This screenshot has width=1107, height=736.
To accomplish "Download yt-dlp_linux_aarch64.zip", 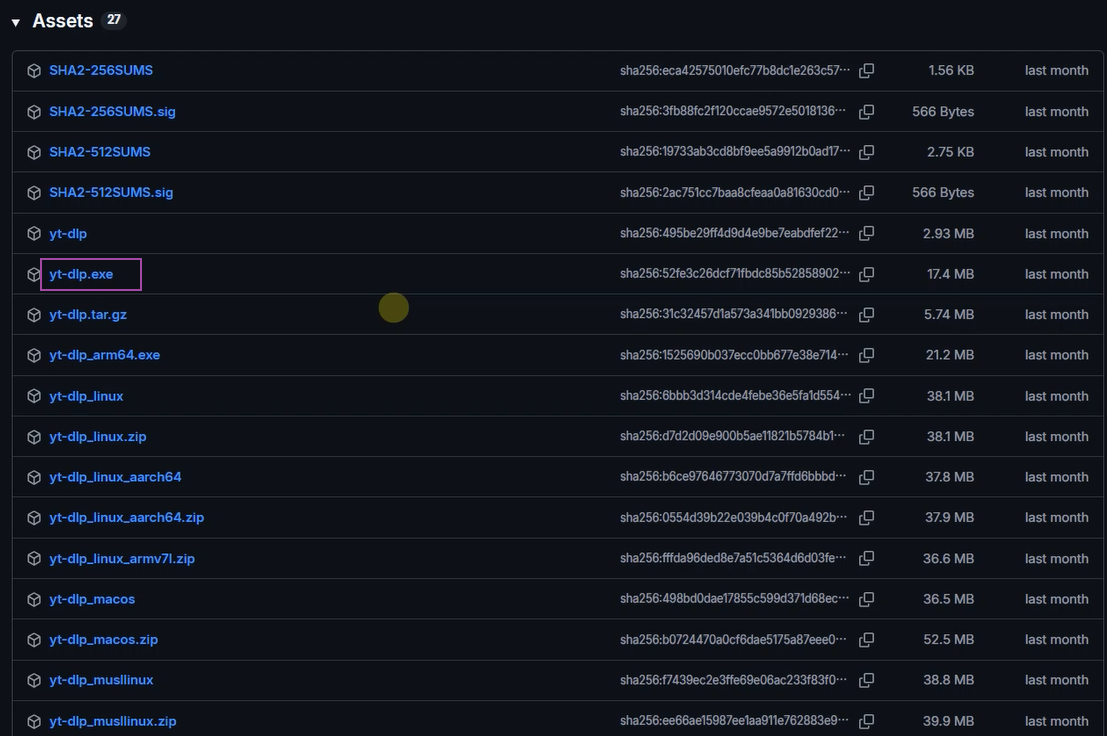I will [x=126, y=518].
